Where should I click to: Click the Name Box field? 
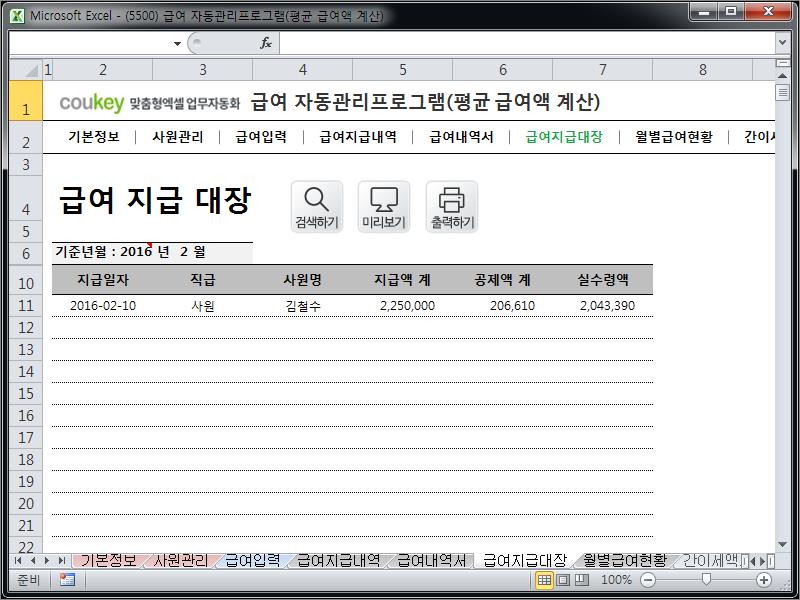pyautogui.click(x=91, y=43)
